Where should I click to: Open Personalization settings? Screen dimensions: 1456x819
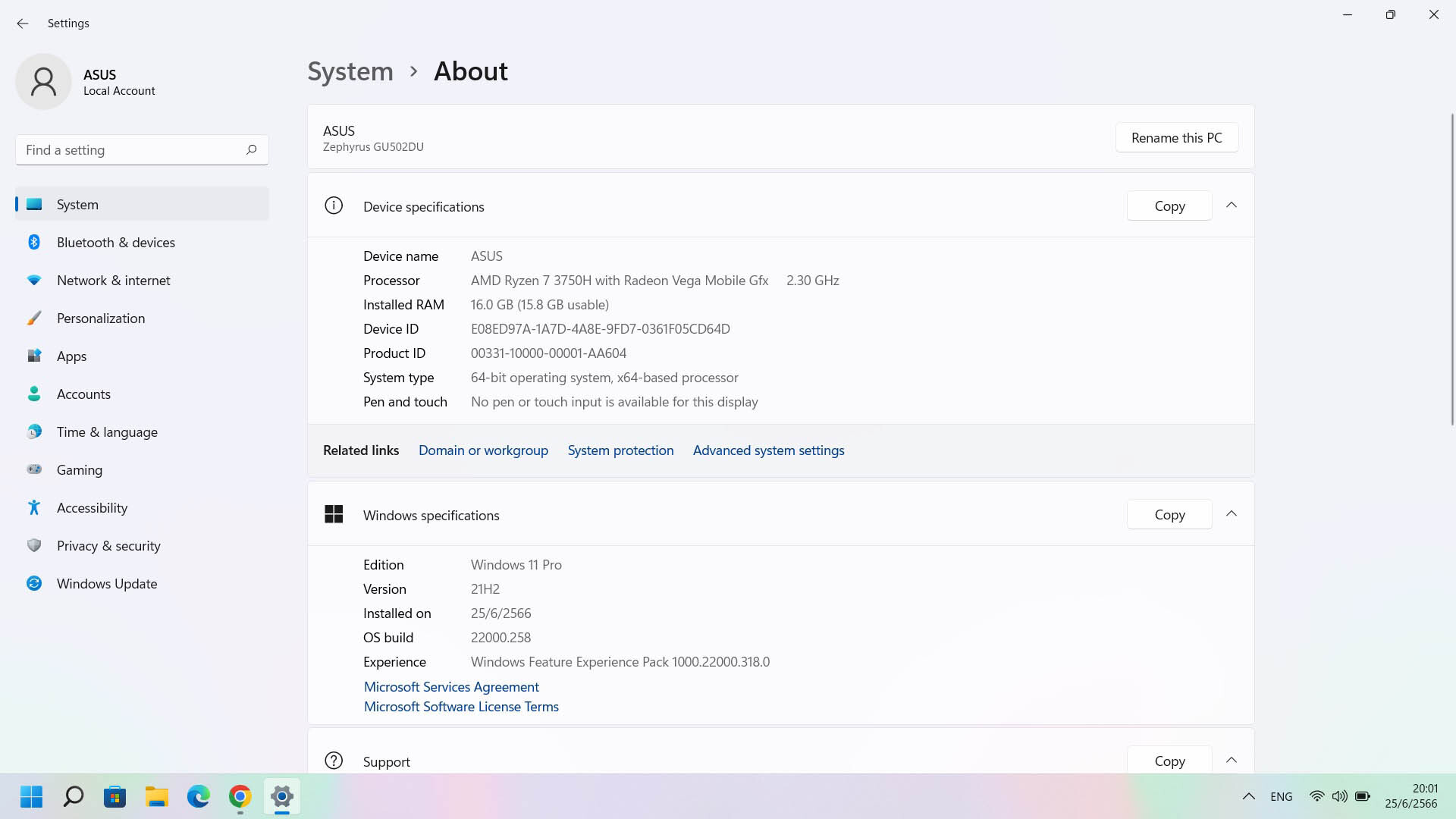(142, 318)
